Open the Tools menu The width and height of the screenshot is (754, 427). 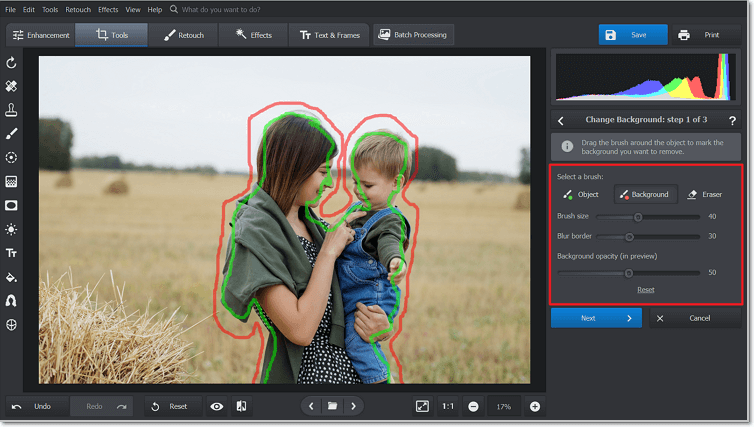50,10
